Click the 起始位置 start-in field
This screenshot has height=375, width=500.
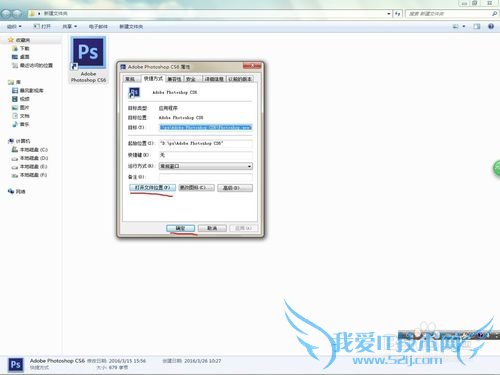tap(206, 143)
